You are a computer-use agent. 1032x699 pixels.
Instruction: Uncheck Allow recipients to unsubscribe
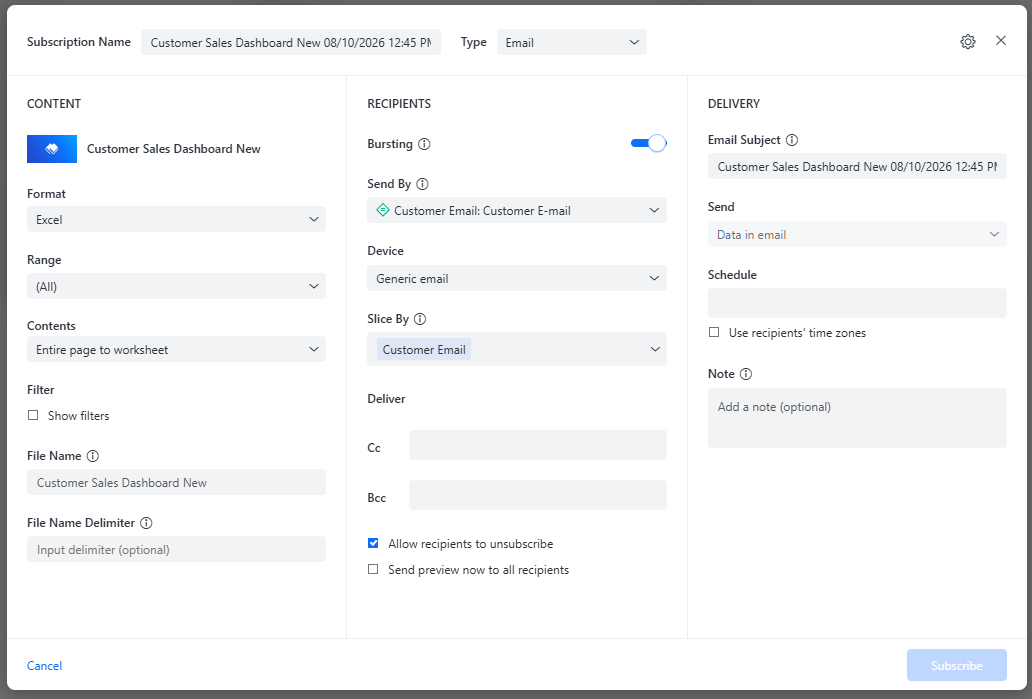point(373,544)
